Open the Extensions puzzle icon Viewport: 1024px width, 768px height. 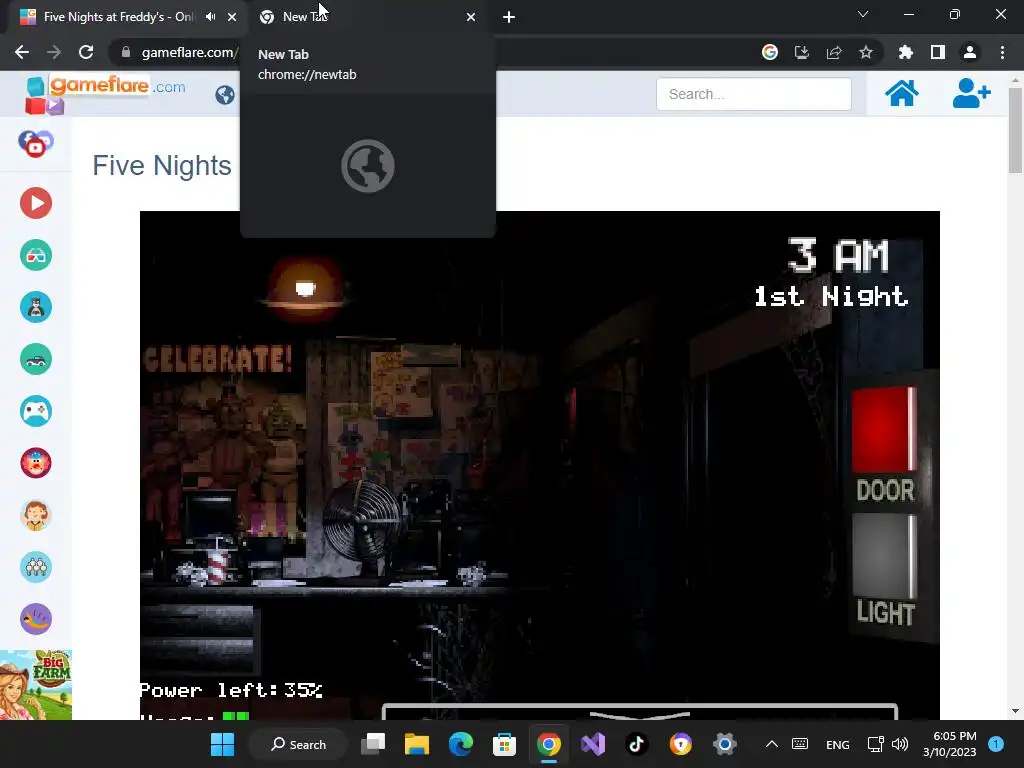coord(906,52)
